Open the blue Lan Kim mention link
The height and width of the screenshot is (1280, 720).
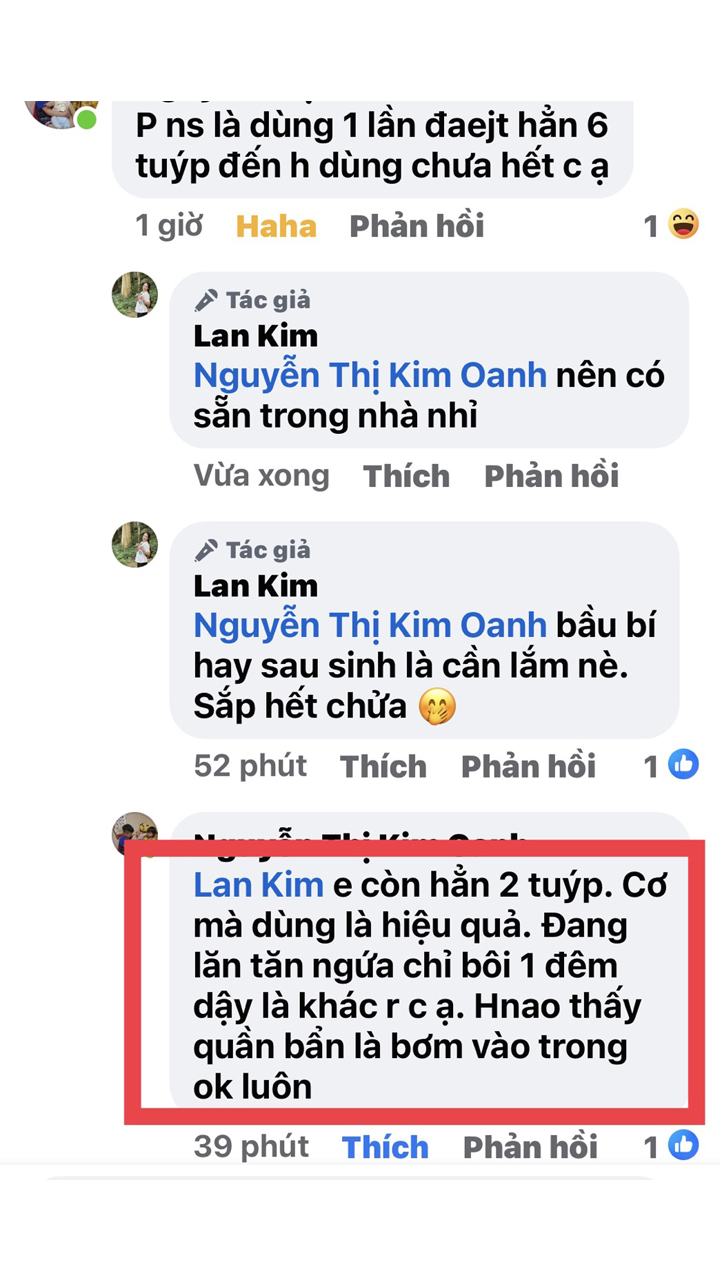(258, 885)
